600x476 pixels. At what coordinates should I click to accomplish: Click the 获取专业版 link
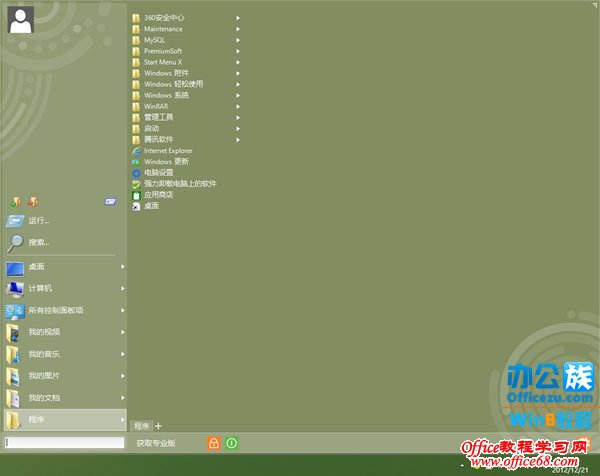tap(156, 443)
